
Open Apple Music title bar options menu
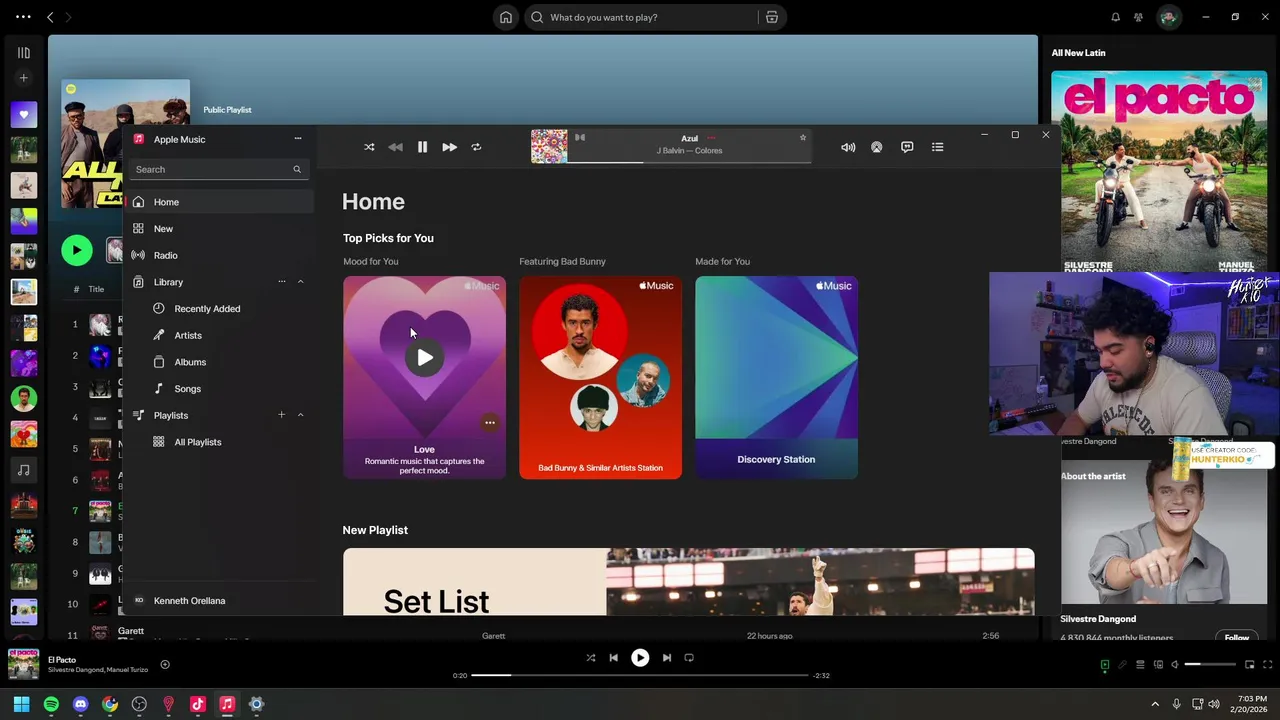pos(297,139)
